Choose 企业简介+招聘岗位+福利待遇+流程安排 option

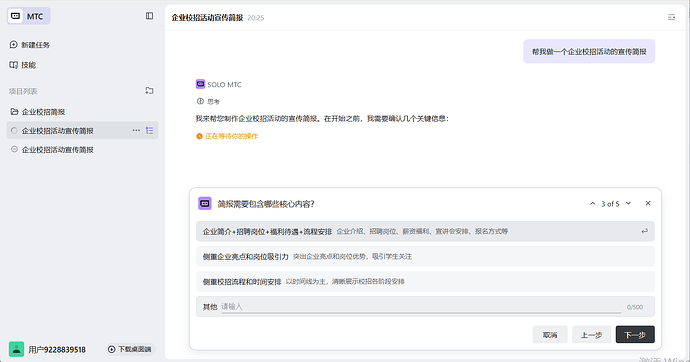point(425,231)
